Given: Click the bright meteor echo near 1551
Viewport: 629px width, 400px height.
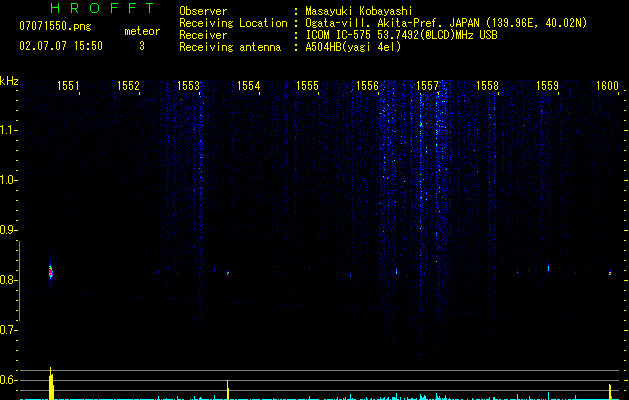Looking at the screenshot, I should point(51,272).
